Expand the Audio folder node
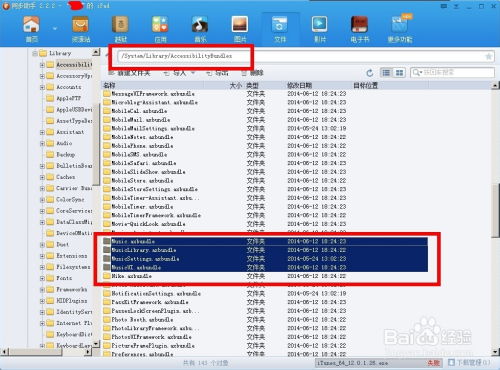The height and width of the screenshot is (370, 500). (x=42, y=144)
